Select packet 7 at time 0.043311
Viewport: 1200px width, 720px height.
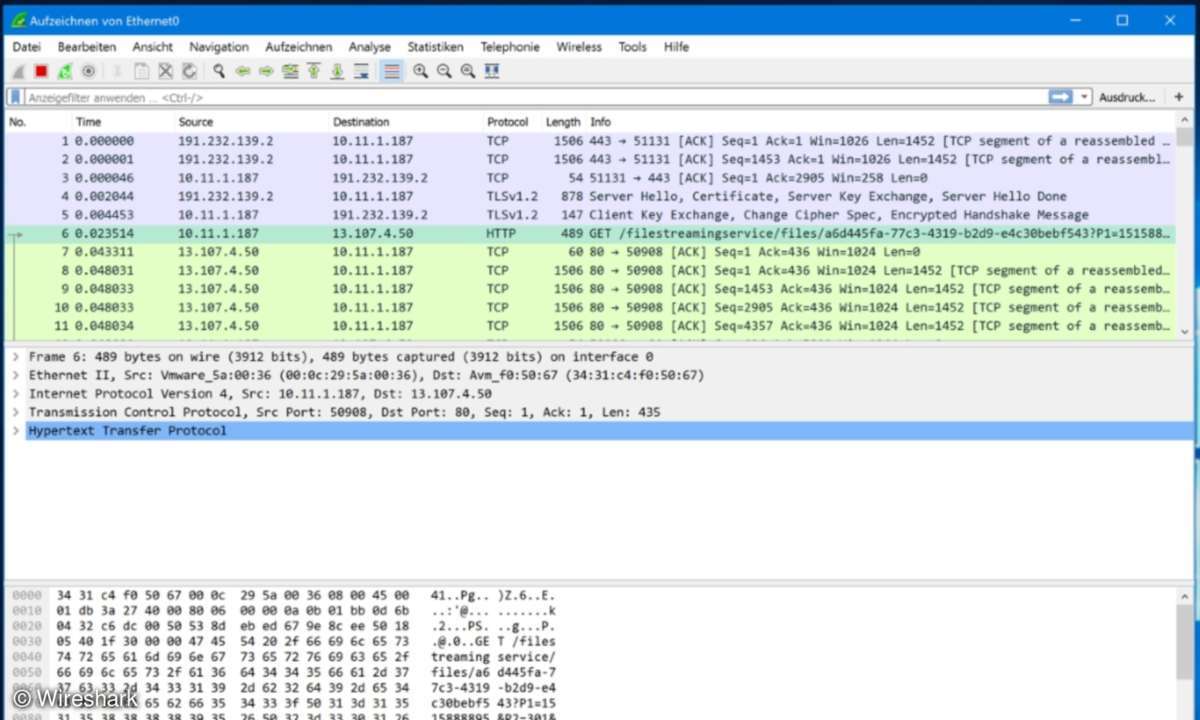click(590, 252)
